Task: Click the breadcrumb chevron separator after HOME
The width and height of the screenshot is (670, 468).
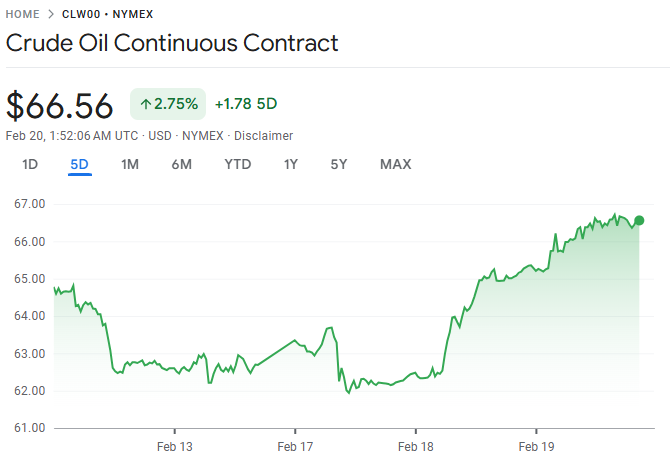Action: click(x=50, y=15)
